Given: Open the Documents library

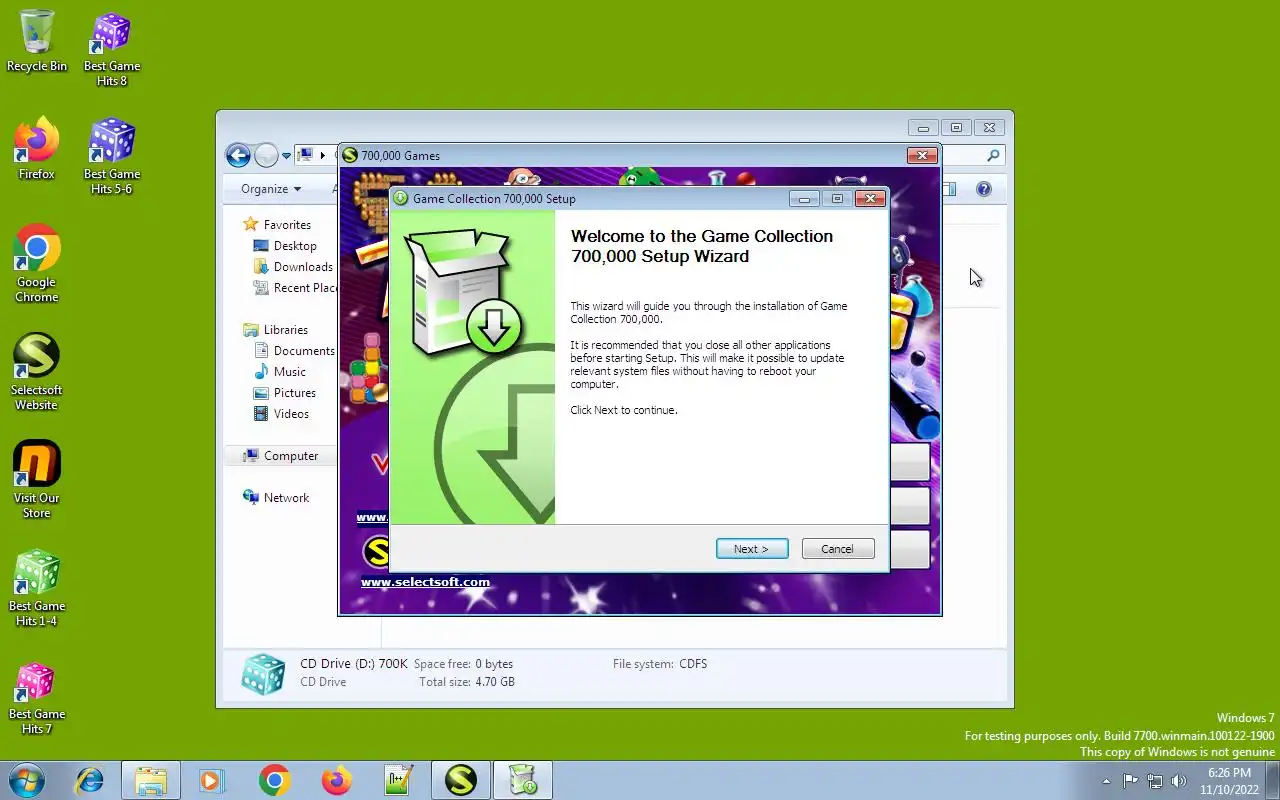Looking at the screenshot, I should pos(304,351).
